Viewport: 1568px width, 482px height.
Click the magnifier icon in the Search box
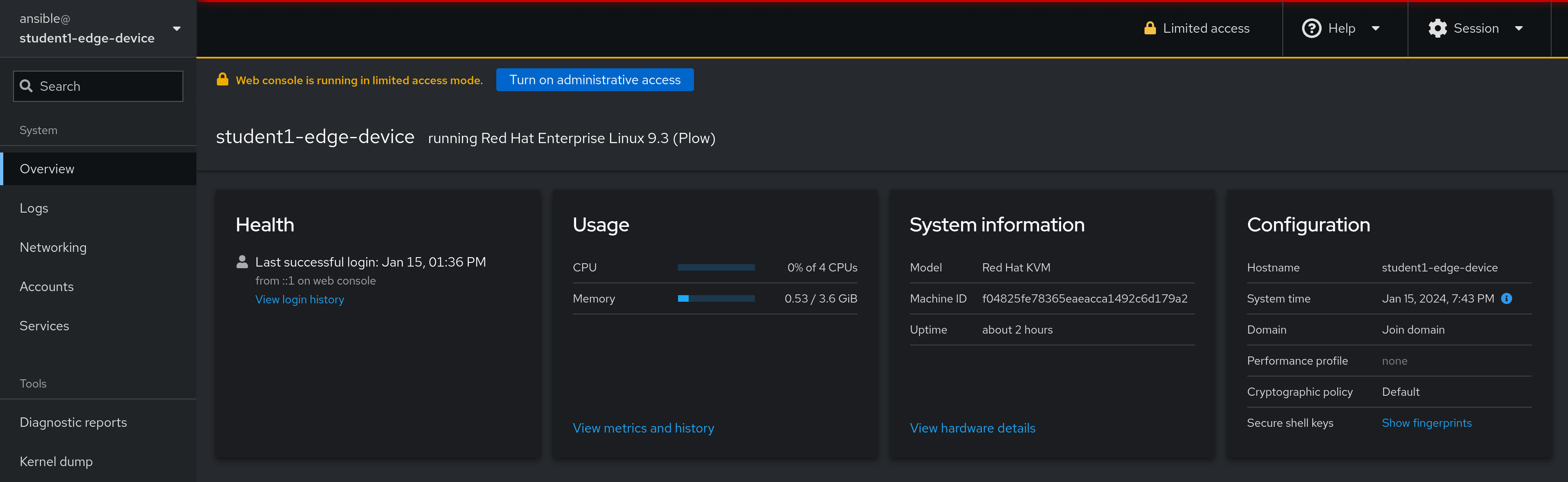coord(26,86)
